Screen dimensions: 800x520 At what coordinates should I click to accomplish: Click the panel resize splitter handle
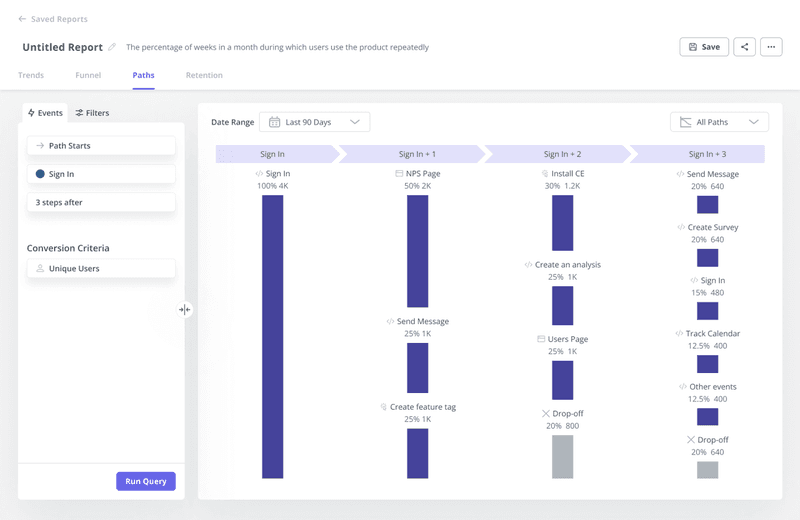click(185, 310)
